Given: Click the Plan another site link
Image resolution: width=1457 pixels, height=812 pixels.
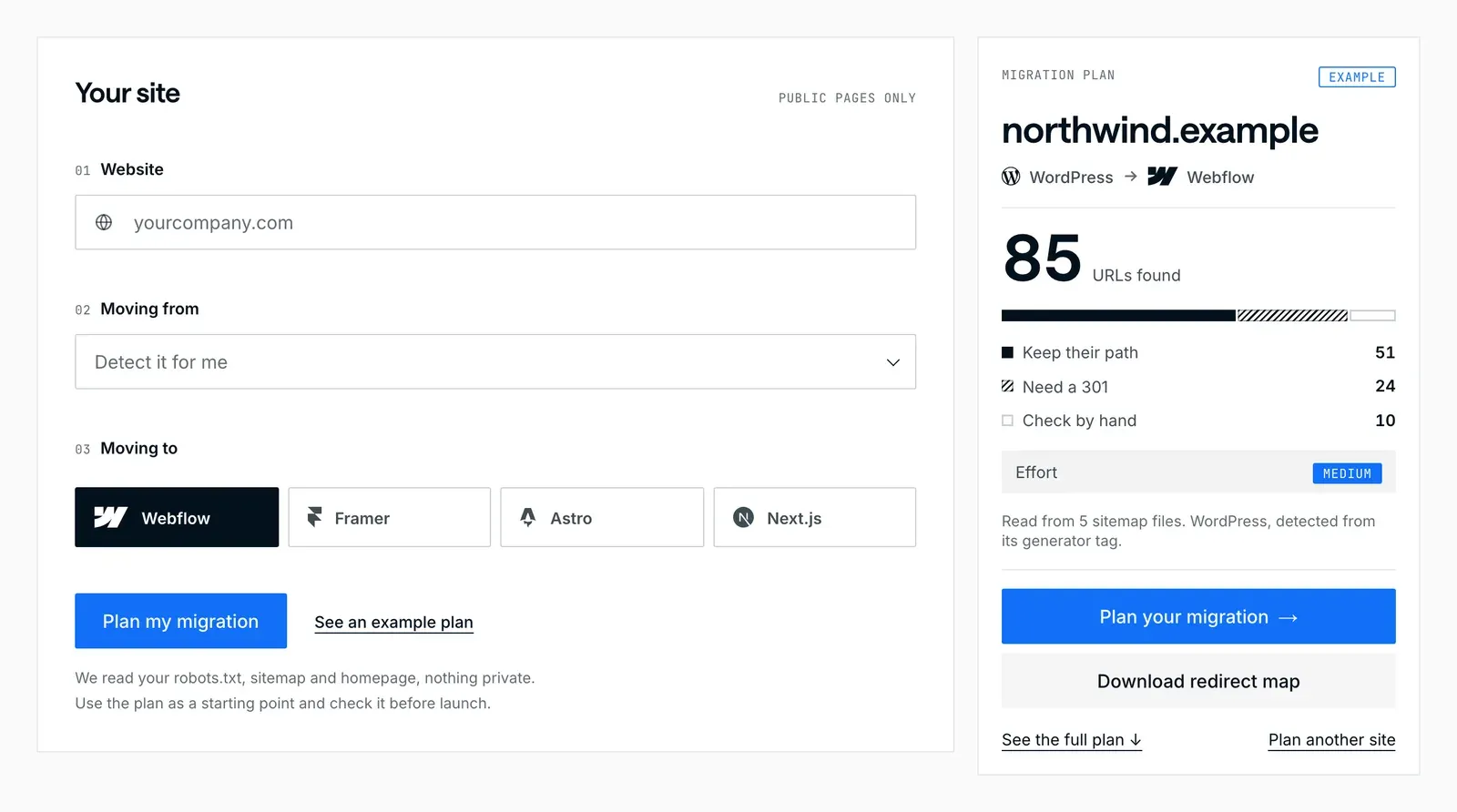Looking at the screenshot, I should pos(1331,740).
